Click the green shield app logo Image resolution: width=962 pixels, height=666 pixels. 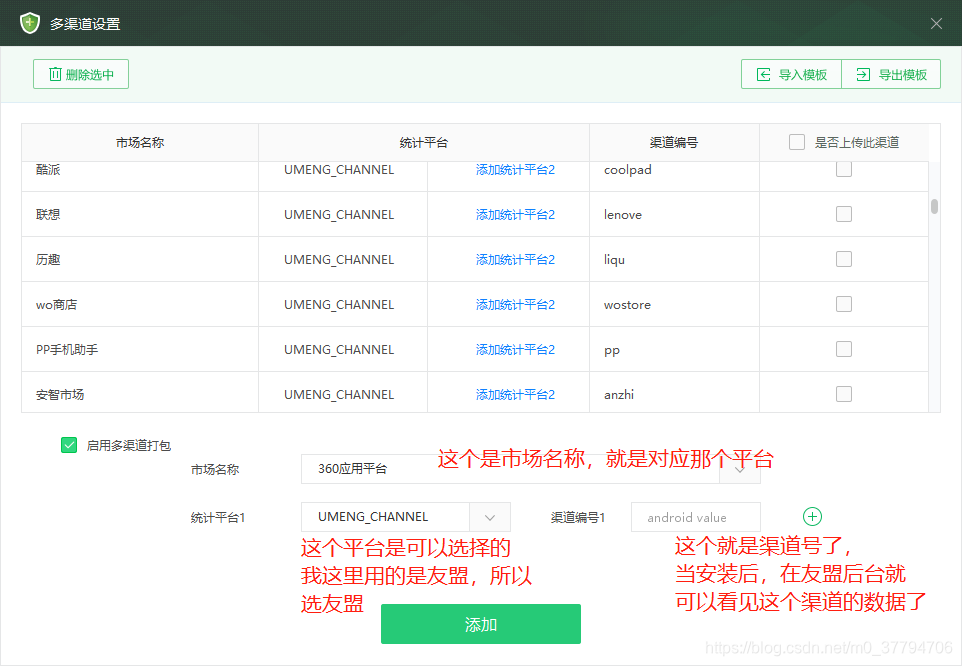point(29,23)
